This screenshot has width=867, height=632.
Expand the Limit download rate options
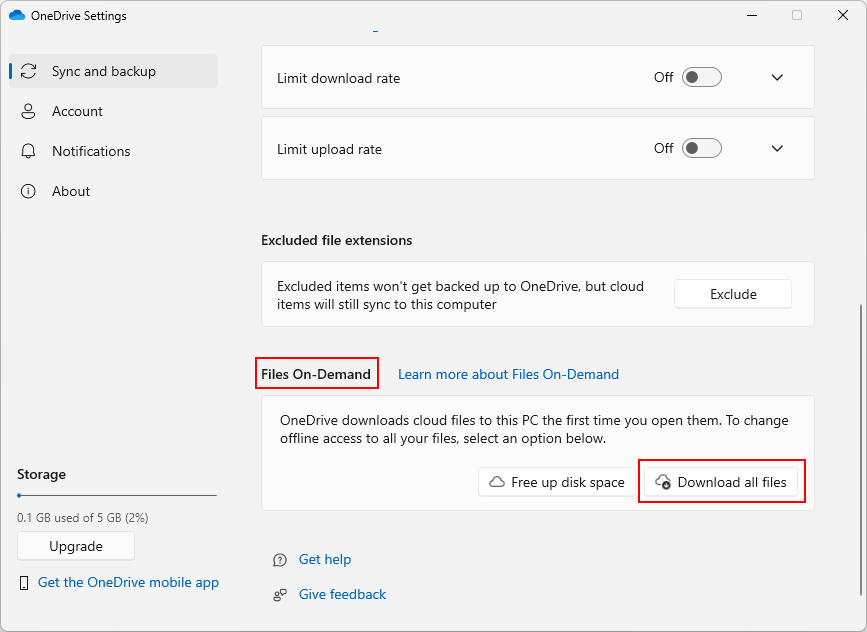click(x=777, y=77)
